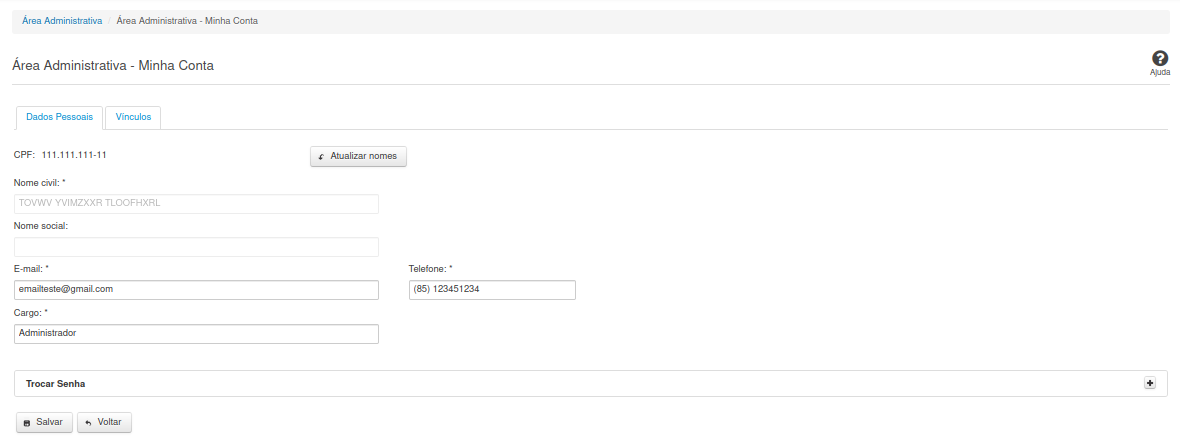Click the Nome social field label
This screenshot has width=1180, height=444.
pyautogui.click(x=40, y=226)
